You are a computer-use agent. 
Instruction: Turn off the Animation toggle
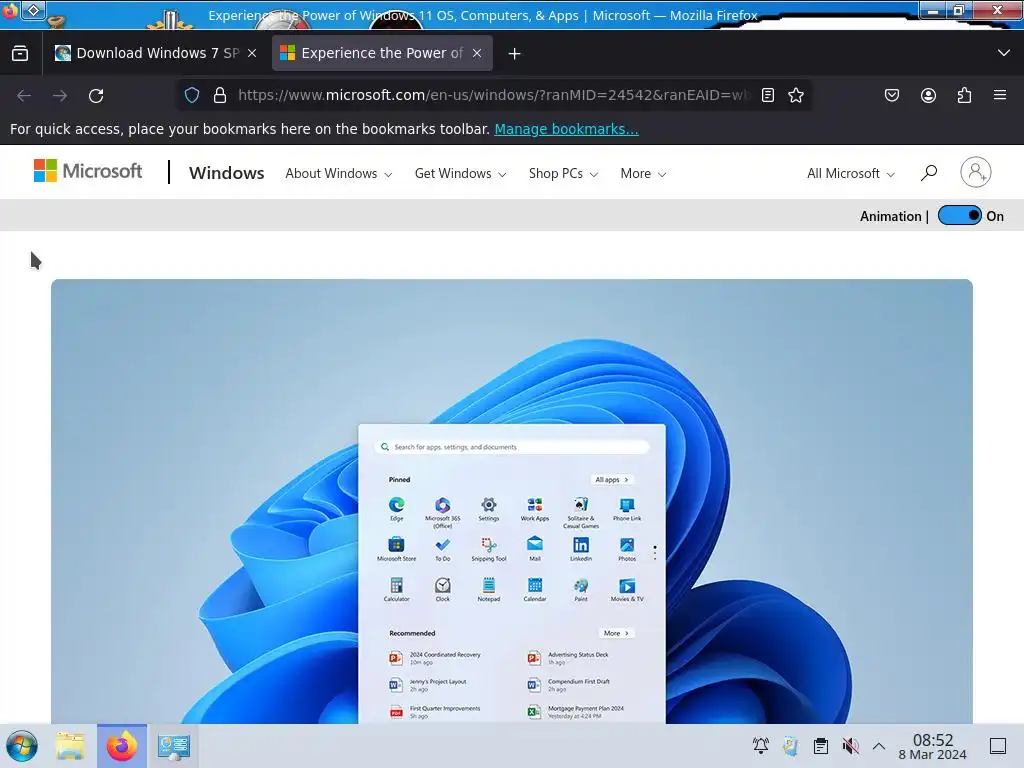[959, 216]
